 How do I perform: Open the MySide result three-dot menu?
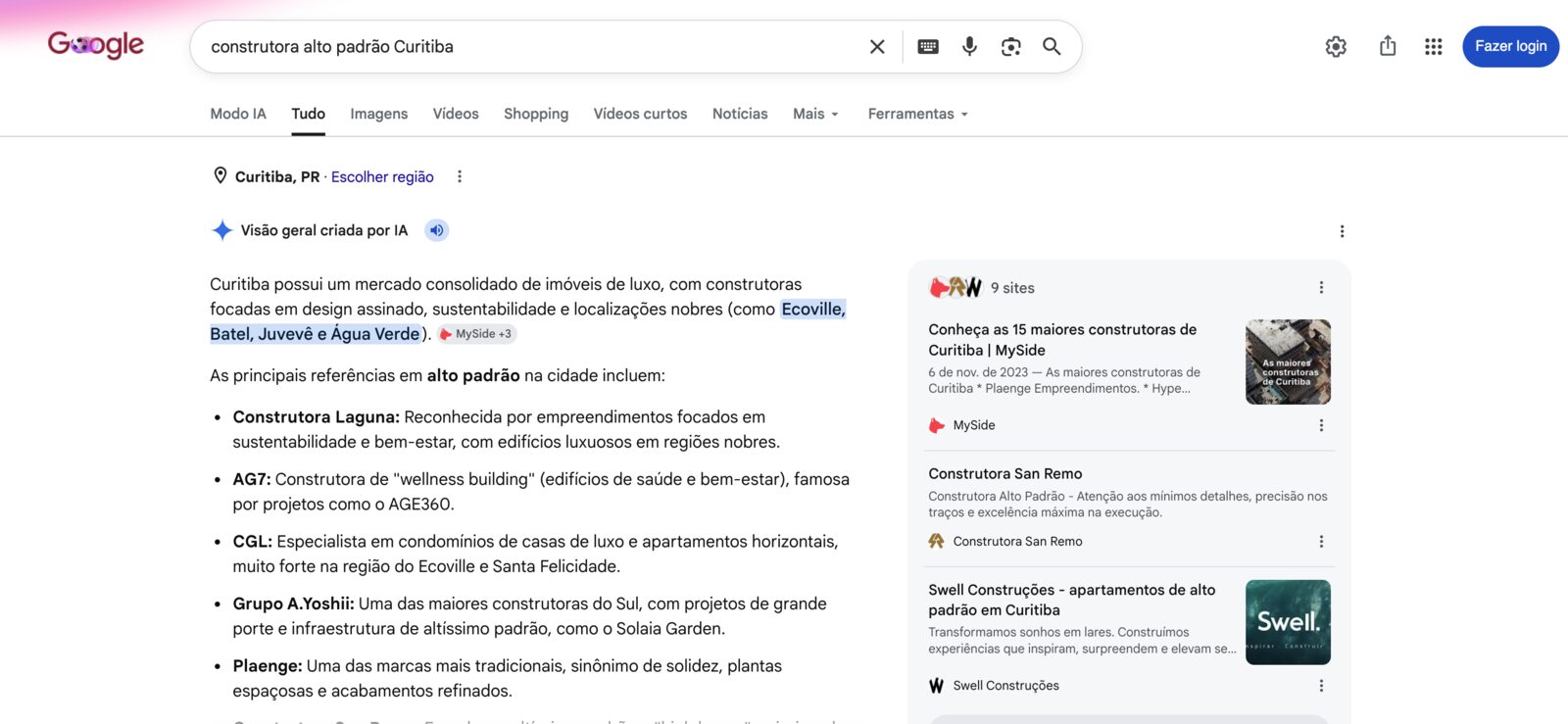pyautogui.click(x=1321, y=425)
